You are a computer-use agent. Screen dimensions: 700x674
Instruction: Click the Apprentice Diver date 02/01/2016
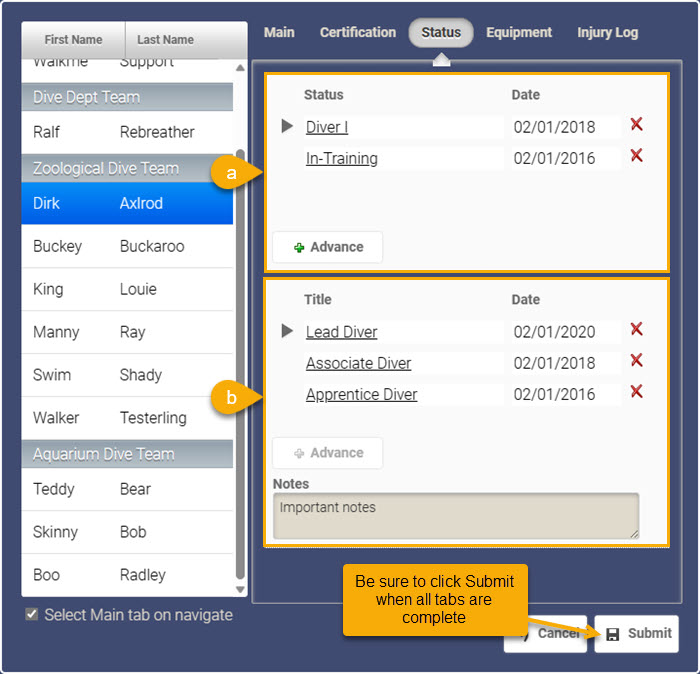point(566,395)
